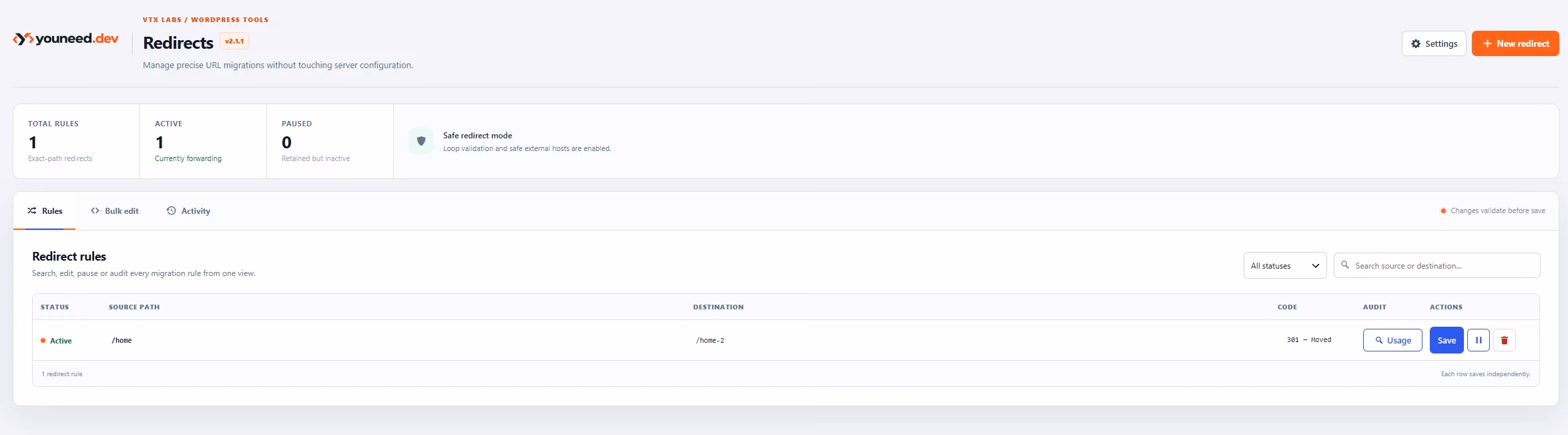This screenshot has height=435, width=1568.
Task: Click the Total Rules stat card
Action: click(x=76, y=141)
